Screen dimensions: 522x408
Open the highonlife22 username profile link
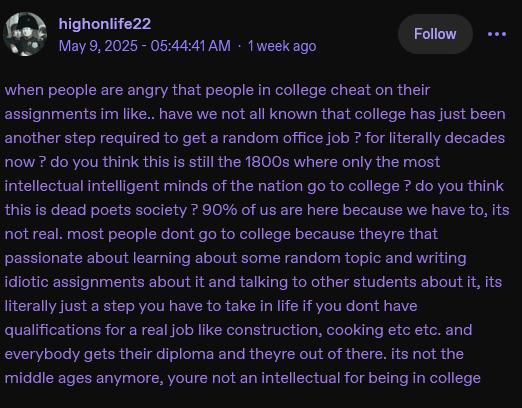click(105, 24)
